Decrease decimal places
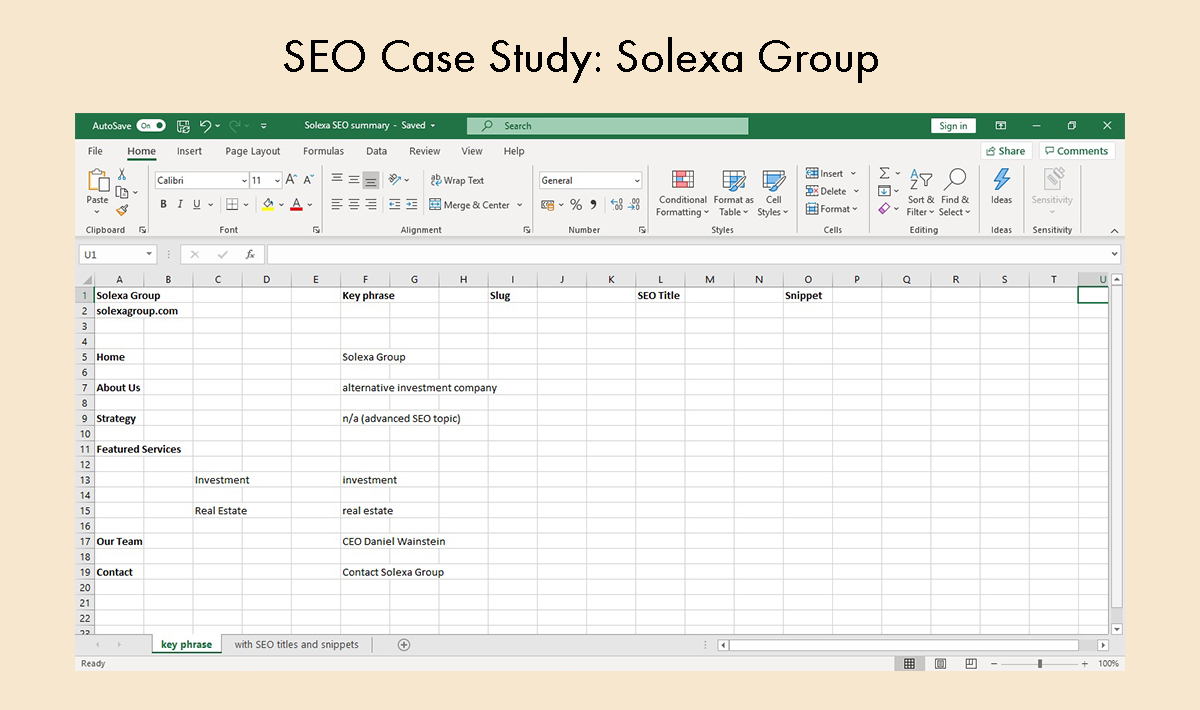 (635, 205)
